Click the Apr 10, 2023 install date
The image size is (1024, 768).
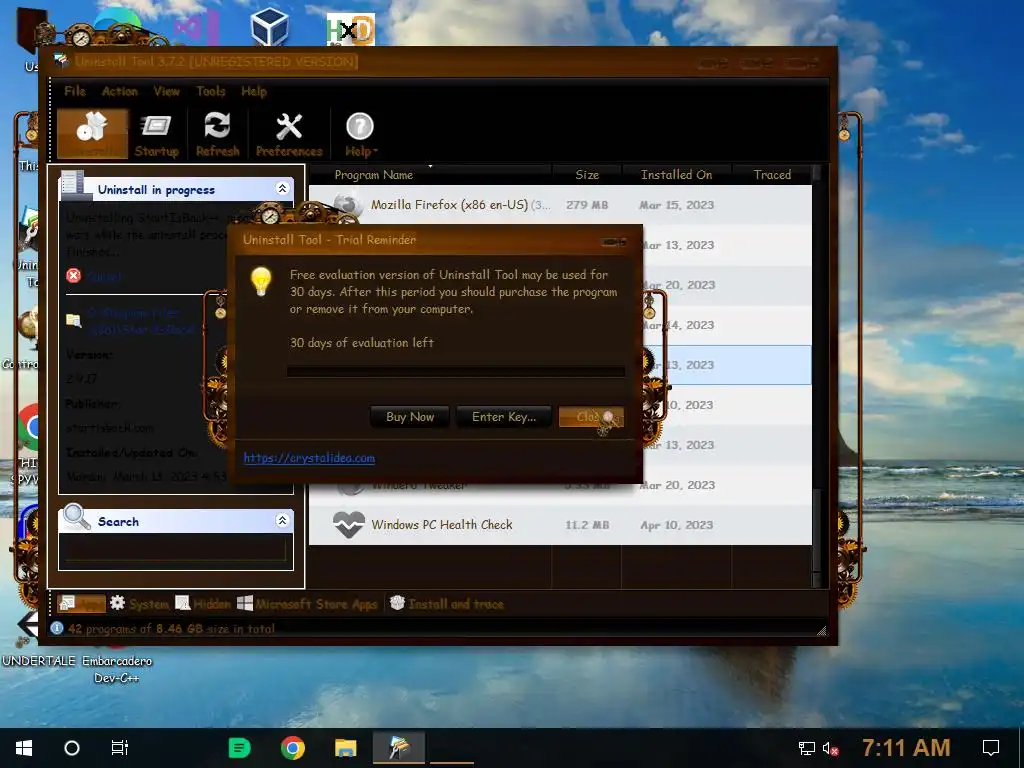pos(676,525)
